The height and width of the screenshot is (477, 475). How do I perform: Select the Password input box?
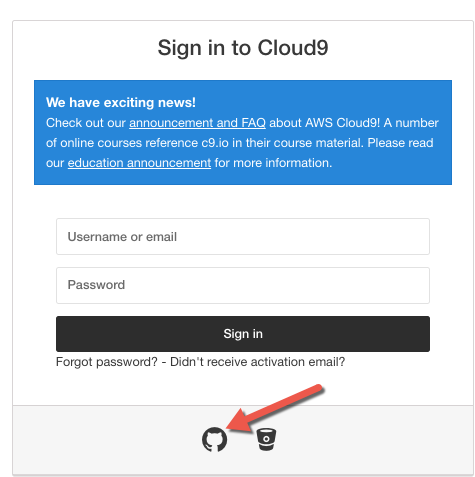tap(243, 285)
